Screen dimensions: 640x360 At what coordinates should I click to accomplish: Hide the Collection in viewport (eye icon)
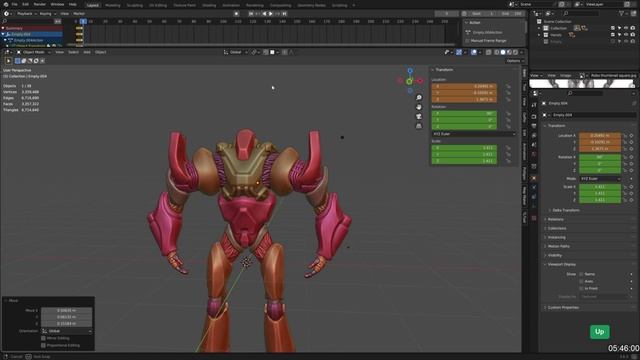626,28
